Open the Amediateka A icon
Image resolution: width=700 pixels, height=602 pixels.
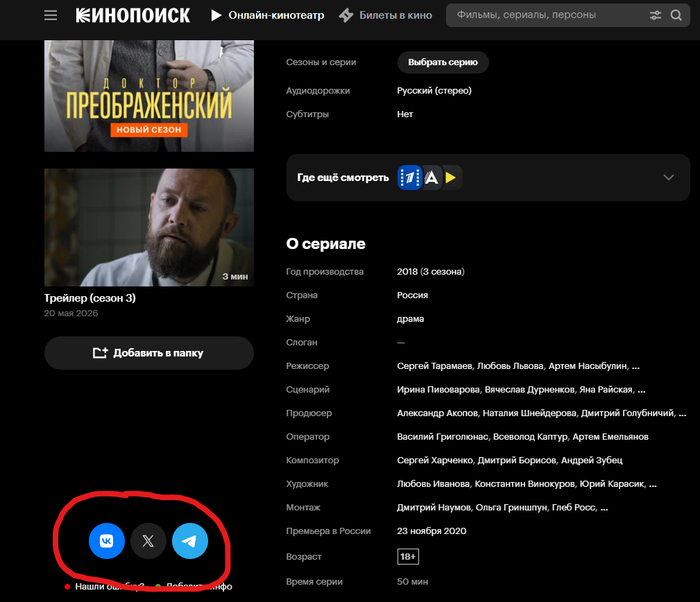pyautogui.click(x=431, y=177)
